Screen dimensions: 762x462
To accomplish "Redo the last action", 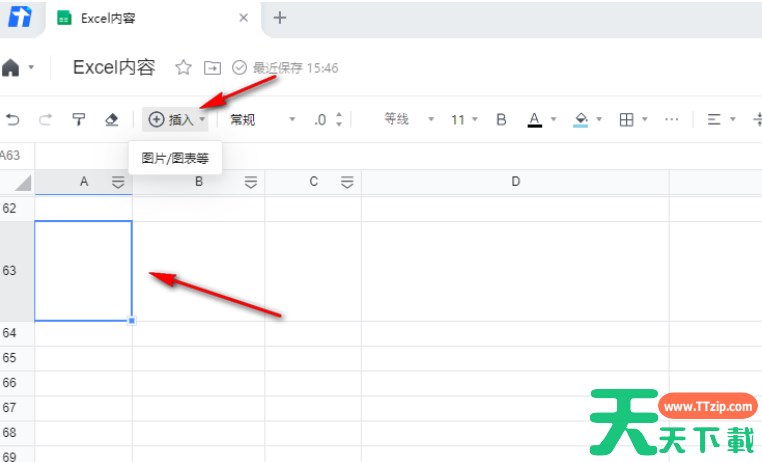I will coord(45,120).
